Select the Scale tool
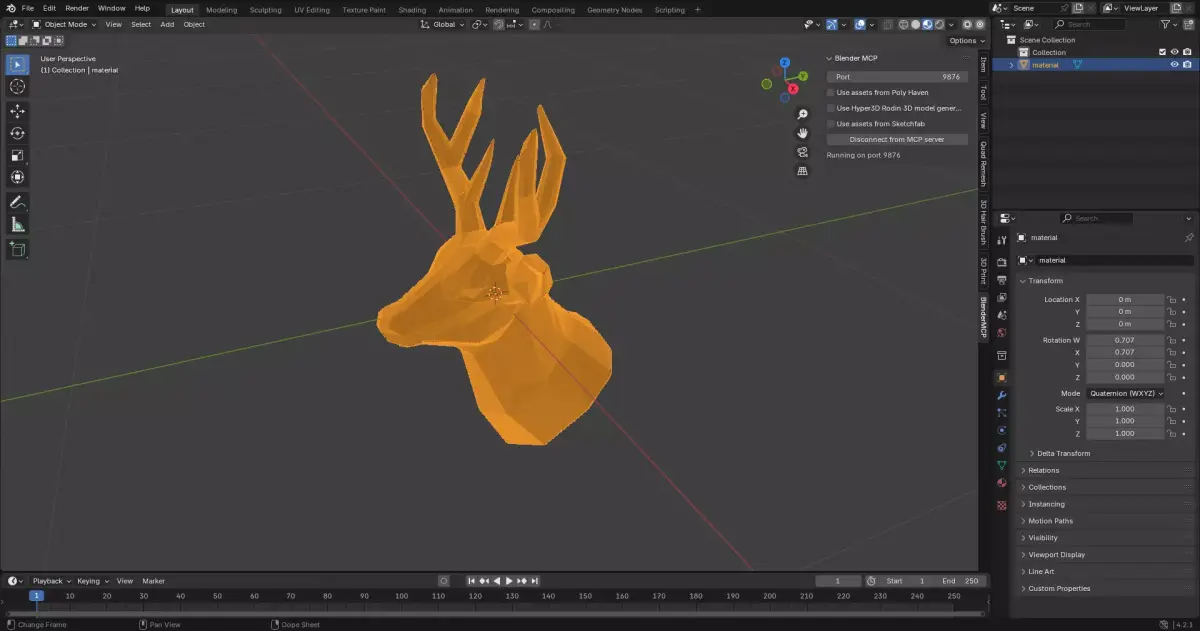This screenshot has height=631, width=1200. [x=17, y=155]
